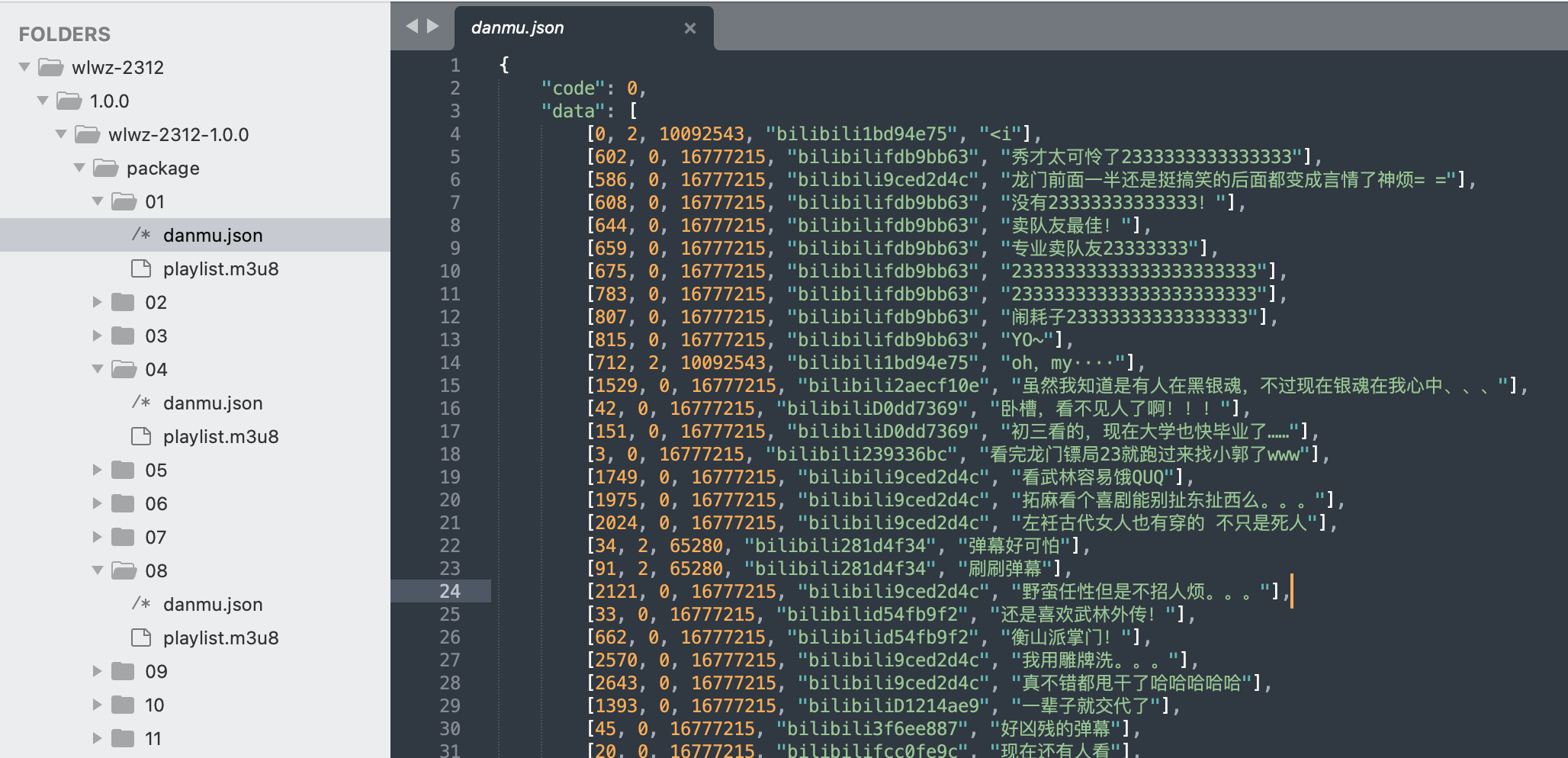Click the wlwz-2312-1.0.0 open folder icon
The width and height of the screenshot is (1568, 758).
tap(87, 134)
